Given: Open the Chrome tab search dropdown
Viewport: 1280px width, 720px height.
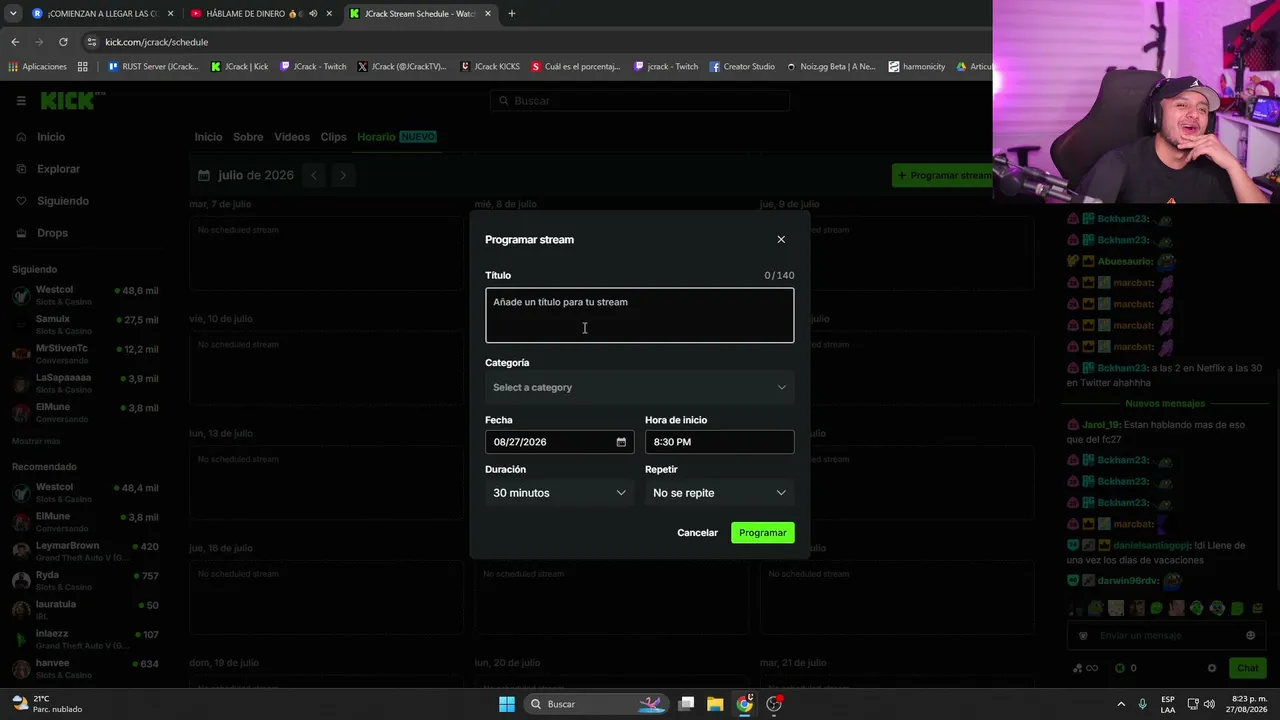Looking at the screenshot, I should (x=13, y=14).
